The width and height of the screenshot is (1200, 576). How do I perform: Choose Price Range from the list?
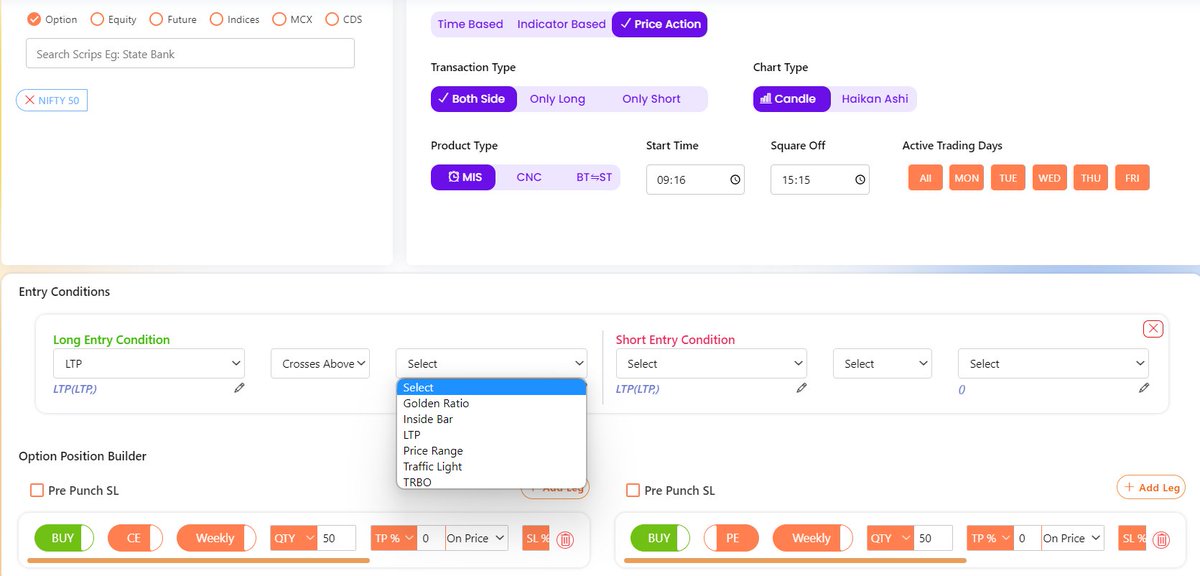pyautogui.click(x=491, y=451)
